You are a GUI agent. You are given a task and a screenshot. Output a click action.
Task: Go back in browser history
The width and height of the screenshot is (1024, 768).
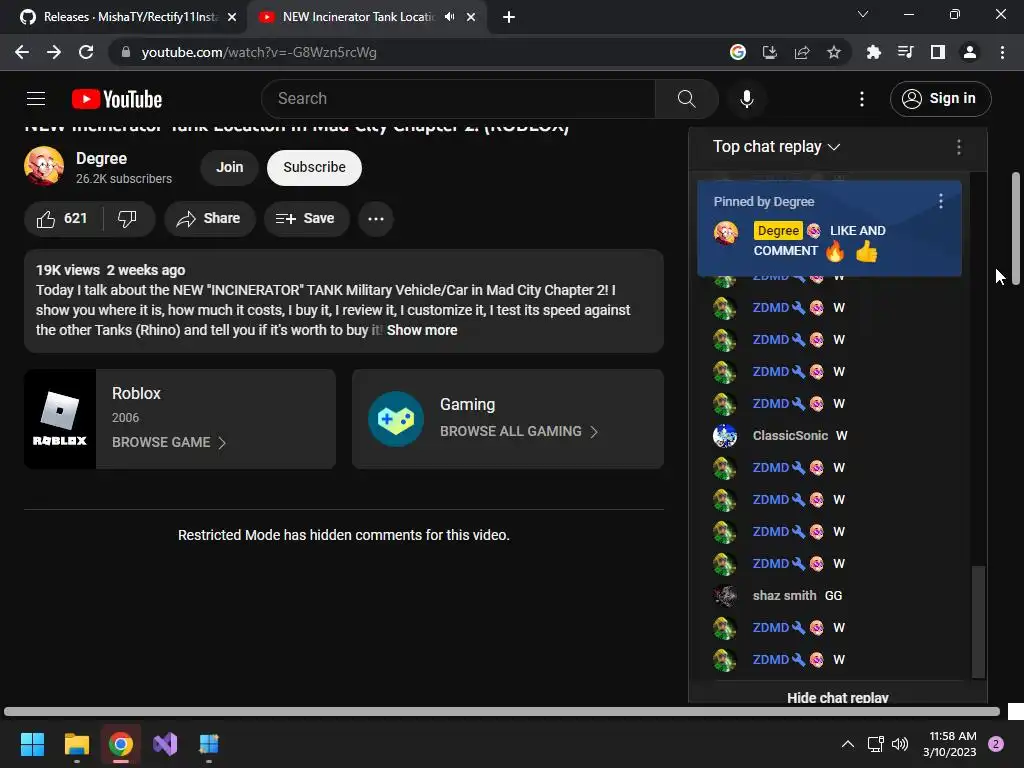[x=22, y=52]
